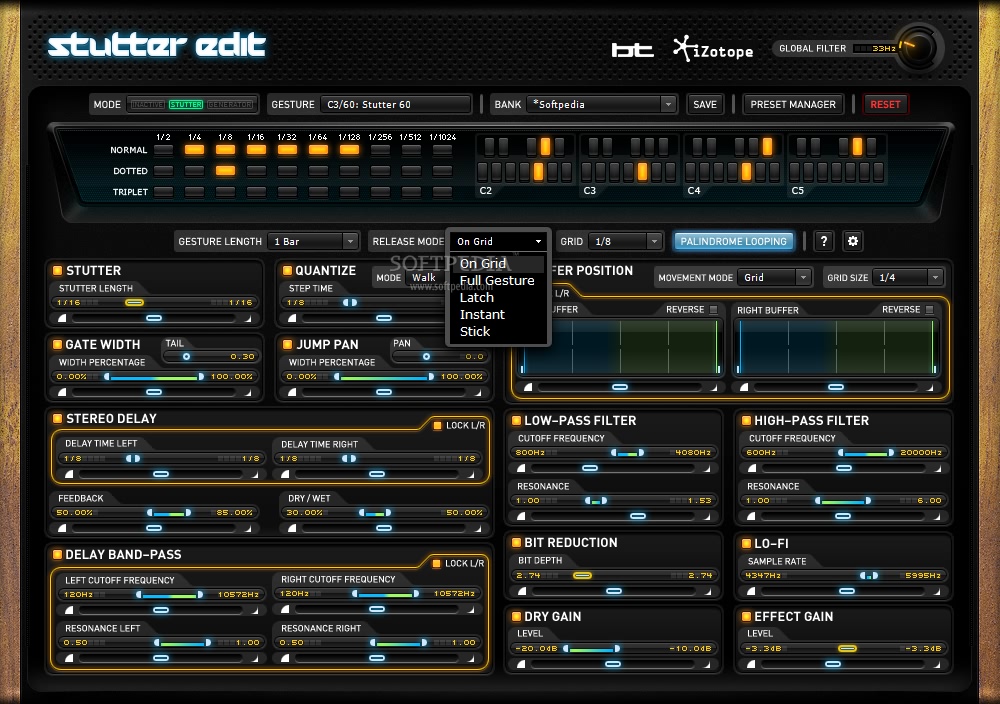Select On Grid in release menu
The width and height of the screenshot is (1000, 704).
click(499, 263)
